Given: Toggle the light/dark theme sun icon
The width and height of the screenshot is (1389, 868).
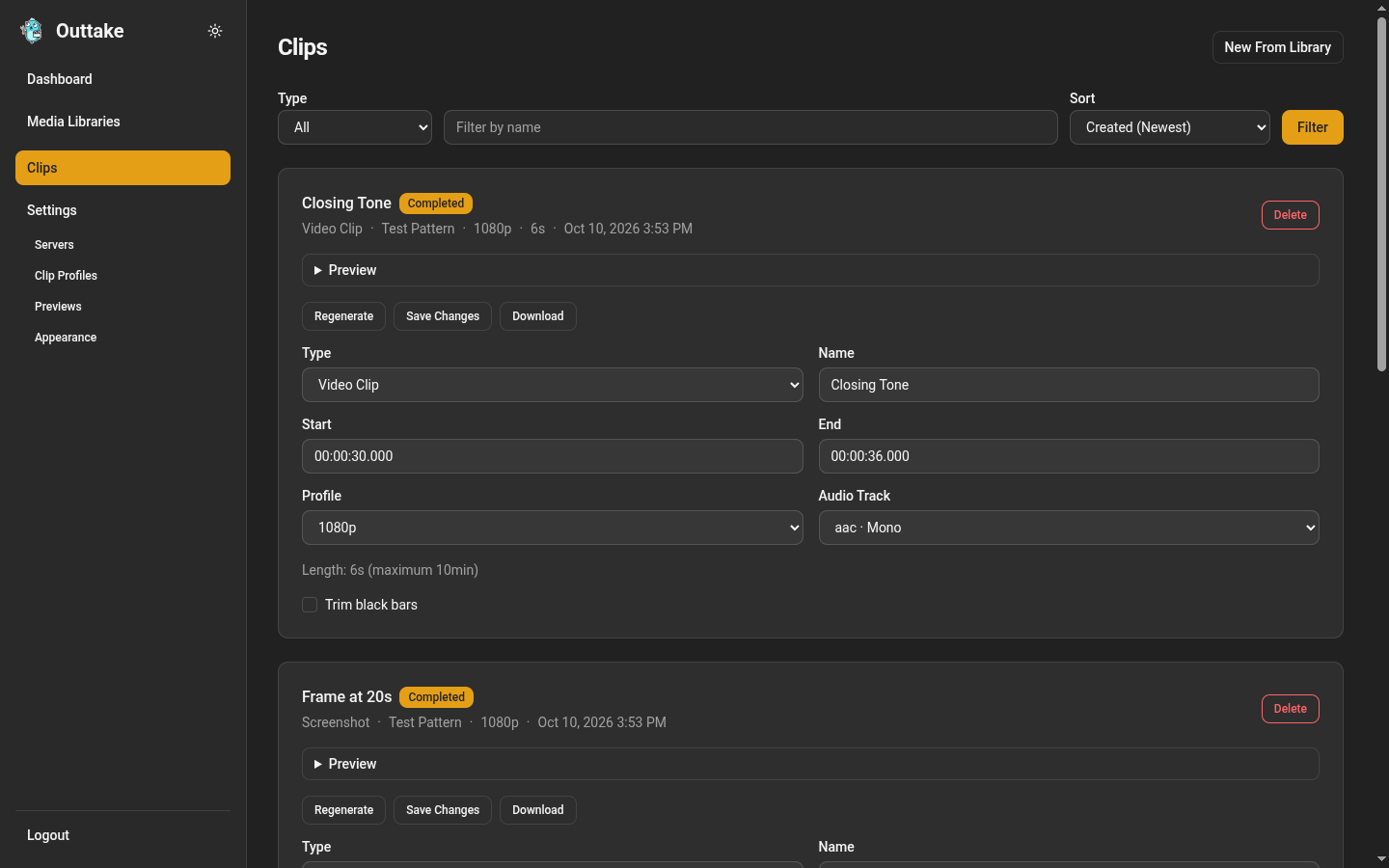Looking at the screenshot, I should 215,31.
